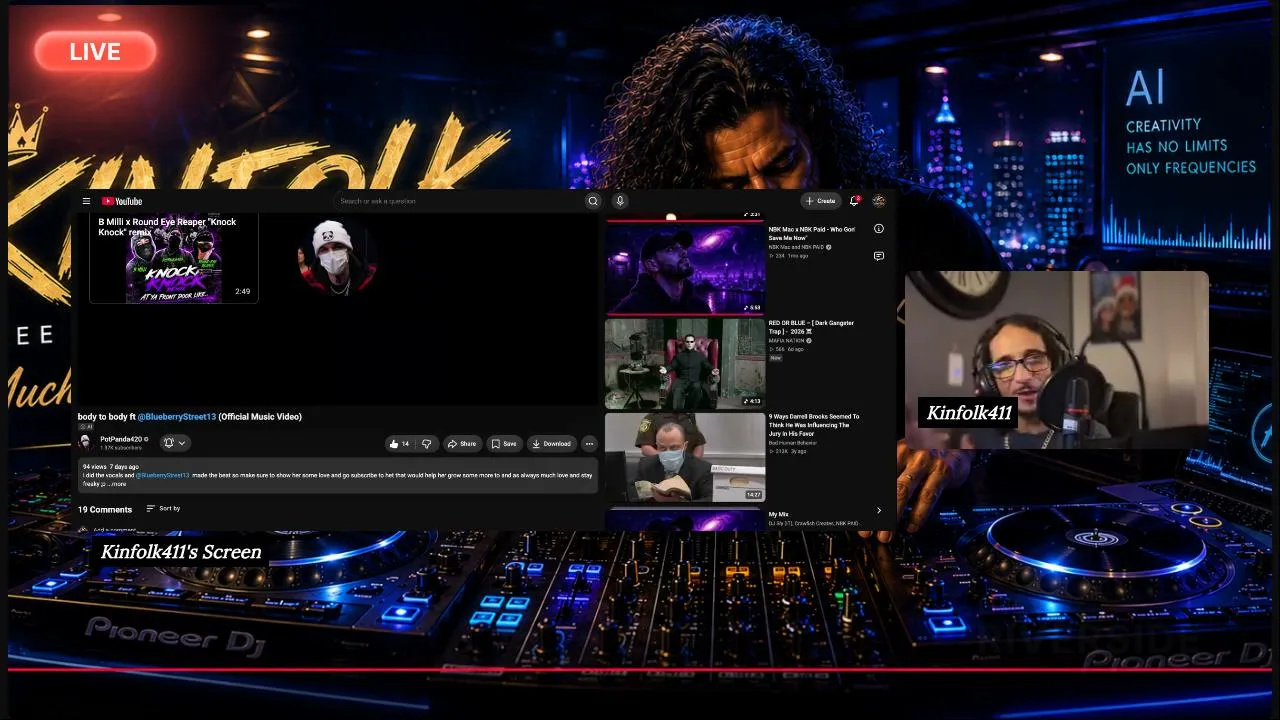Click "9 Ways Darrell Brooks Seemed To Think" title
Viewport: 1280px width, 720px height.
point(814,425)
